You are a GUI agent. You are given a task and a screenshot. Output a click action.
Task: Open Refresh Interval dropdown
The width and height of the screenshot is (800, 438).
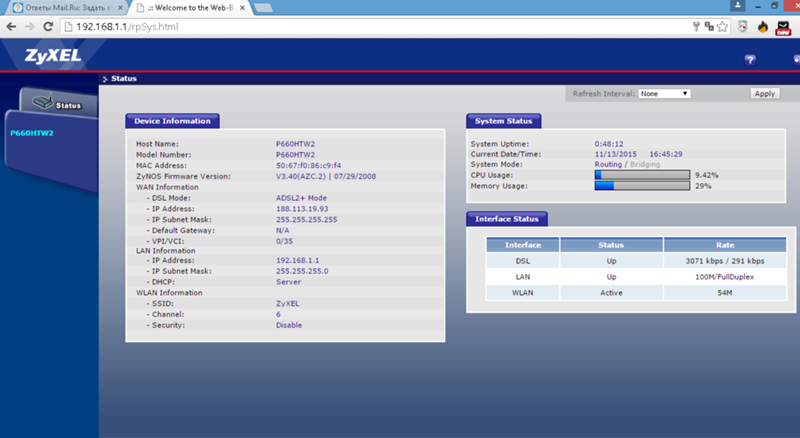(x=664, y=93)
